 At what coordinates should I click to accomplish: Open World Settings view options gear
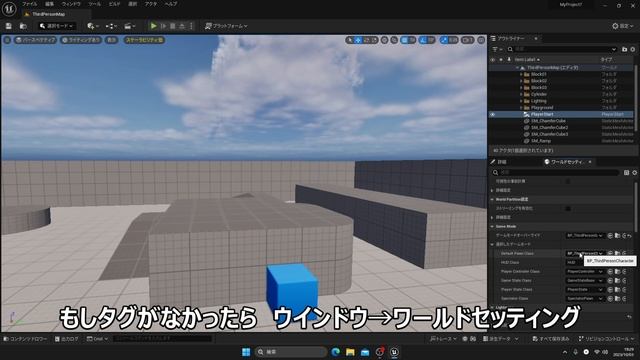point(635,173)
